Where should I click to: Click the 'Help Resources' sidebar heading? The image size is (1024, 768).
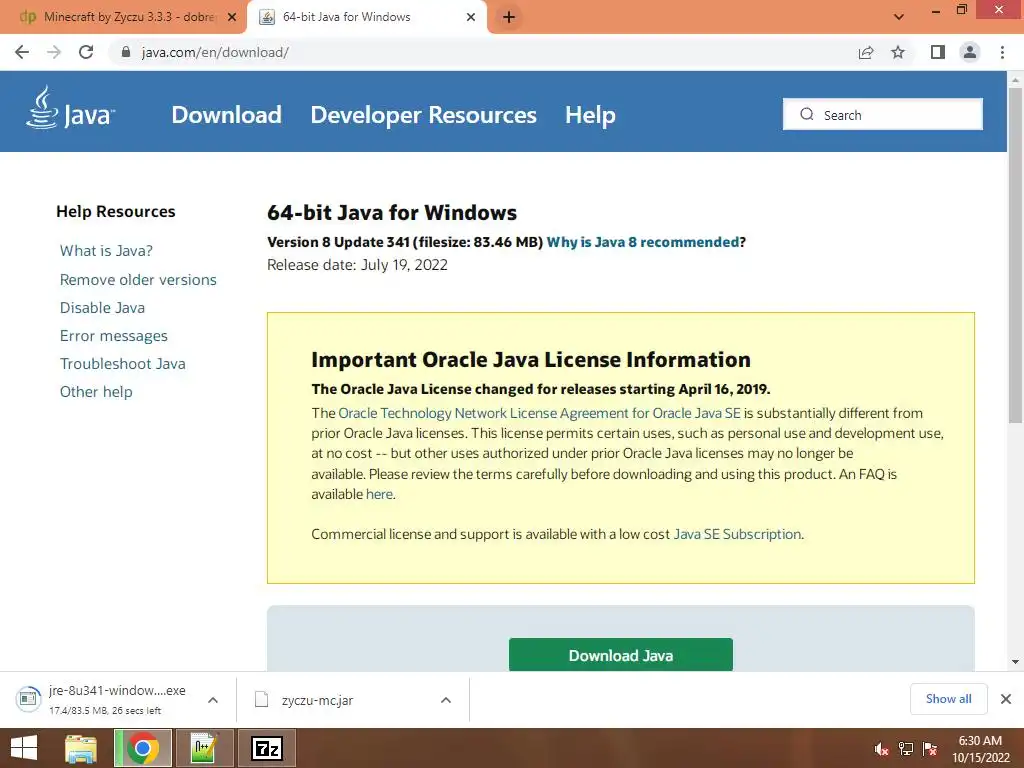coord(116,212)
